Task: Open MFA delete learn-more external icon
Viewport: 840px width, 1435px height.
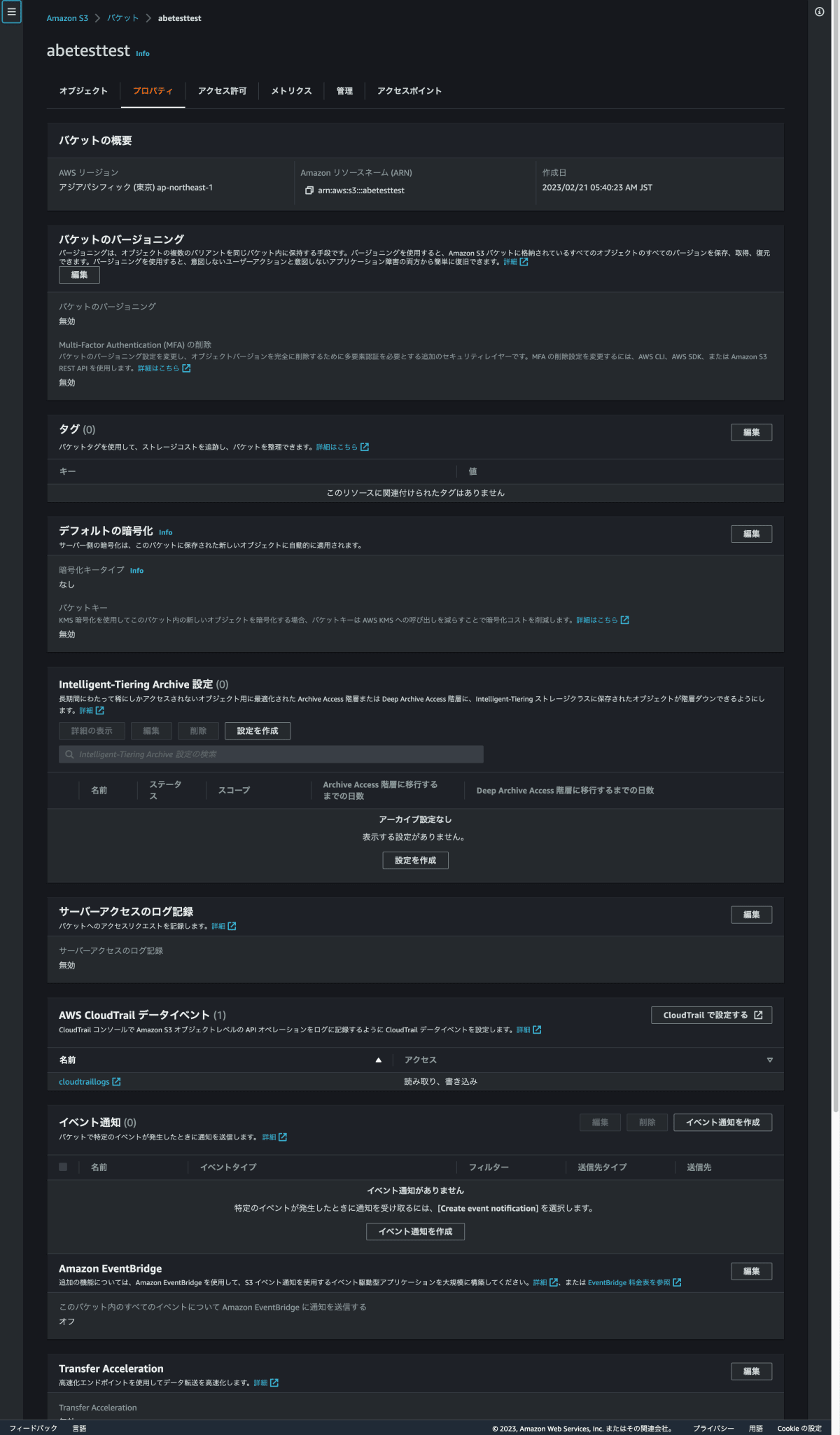Action: tap(186, 368)
